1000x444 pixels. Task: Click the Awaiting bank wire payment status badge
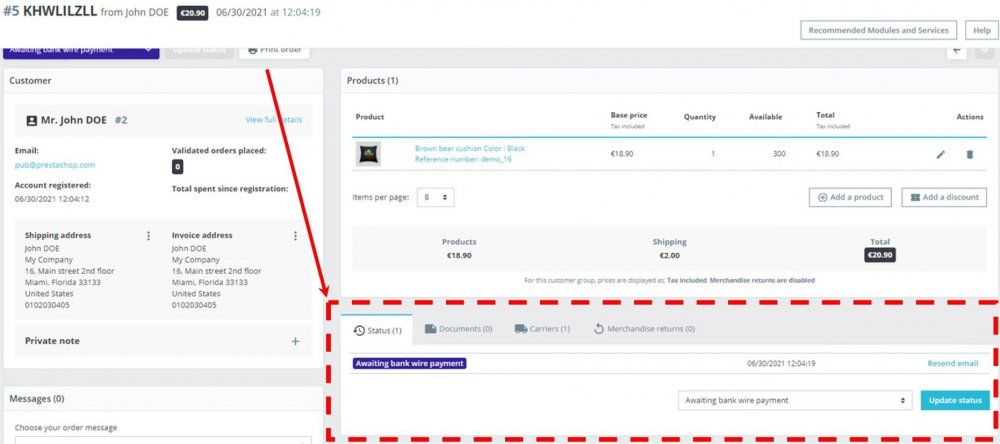pyautogui.click(x=409, y=364)
